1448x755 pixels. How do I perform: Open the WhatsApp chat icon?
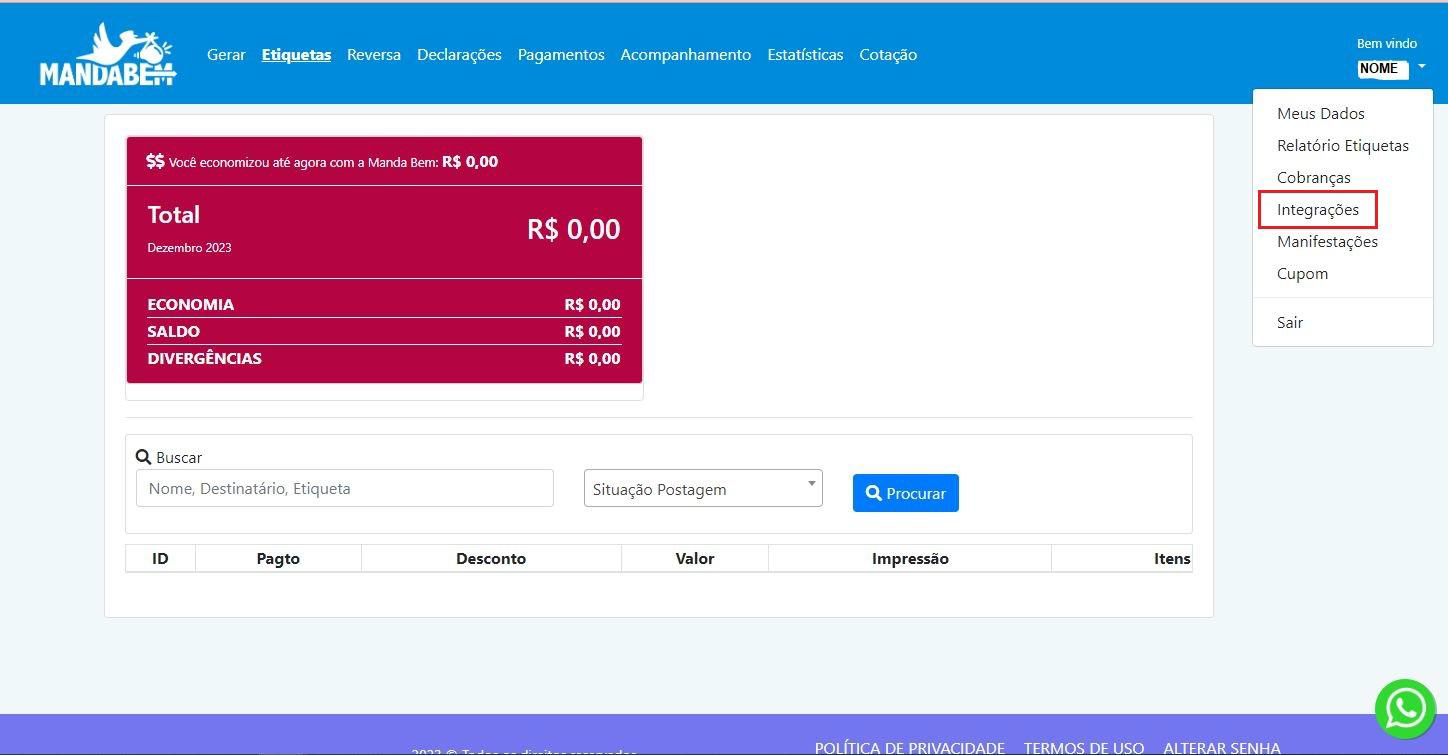1405,708
